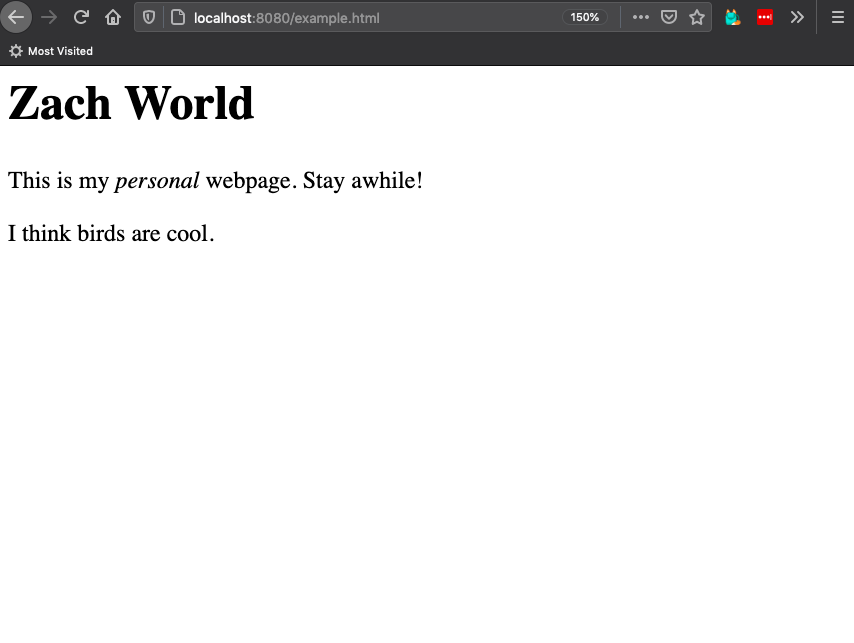854x643 pixels.
Task: Open the Most Visited bookmarks folder
Action: [x=51, y=51]
